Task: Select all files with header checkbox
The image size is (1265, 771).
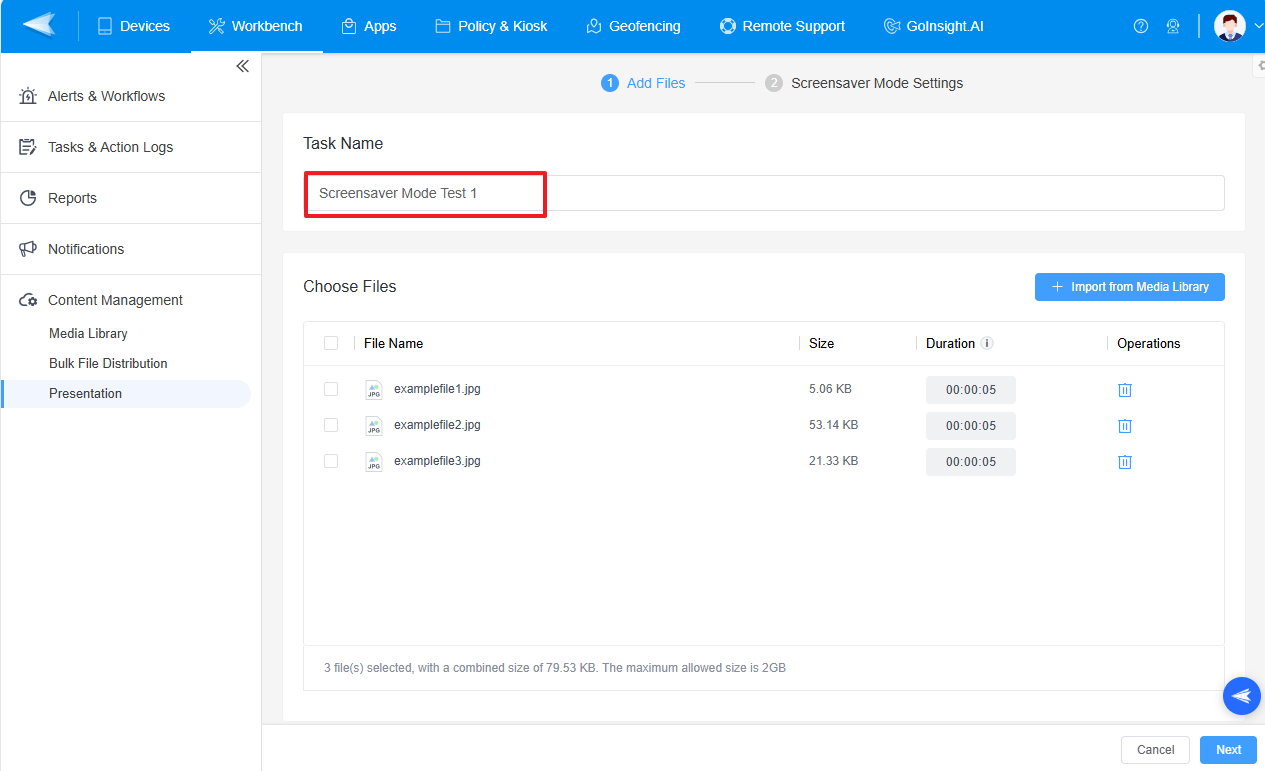Action: 331,343
